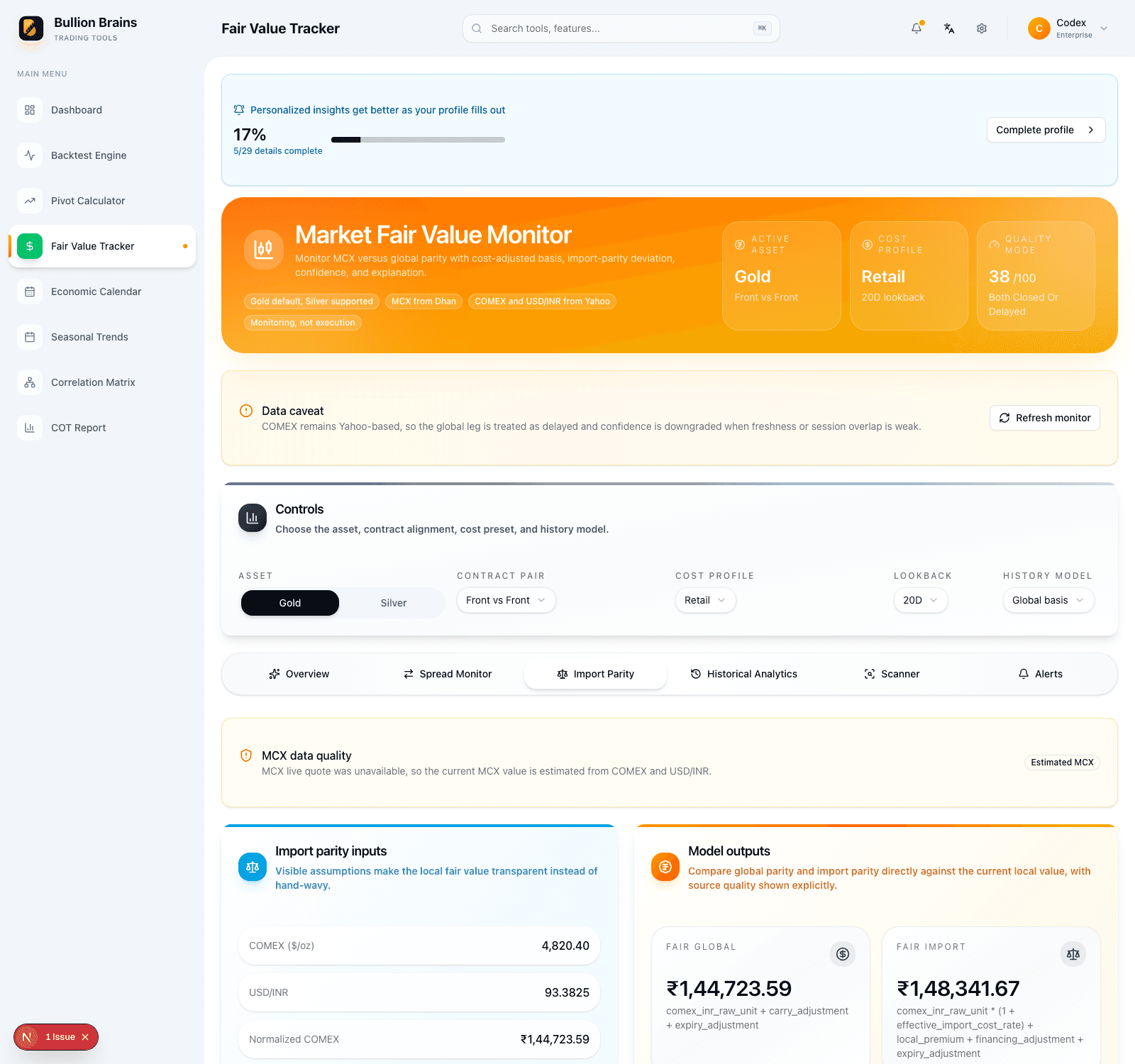Expand the Lookback 20D selector
1135x1064 pixels.
click(x=920, y=600)
